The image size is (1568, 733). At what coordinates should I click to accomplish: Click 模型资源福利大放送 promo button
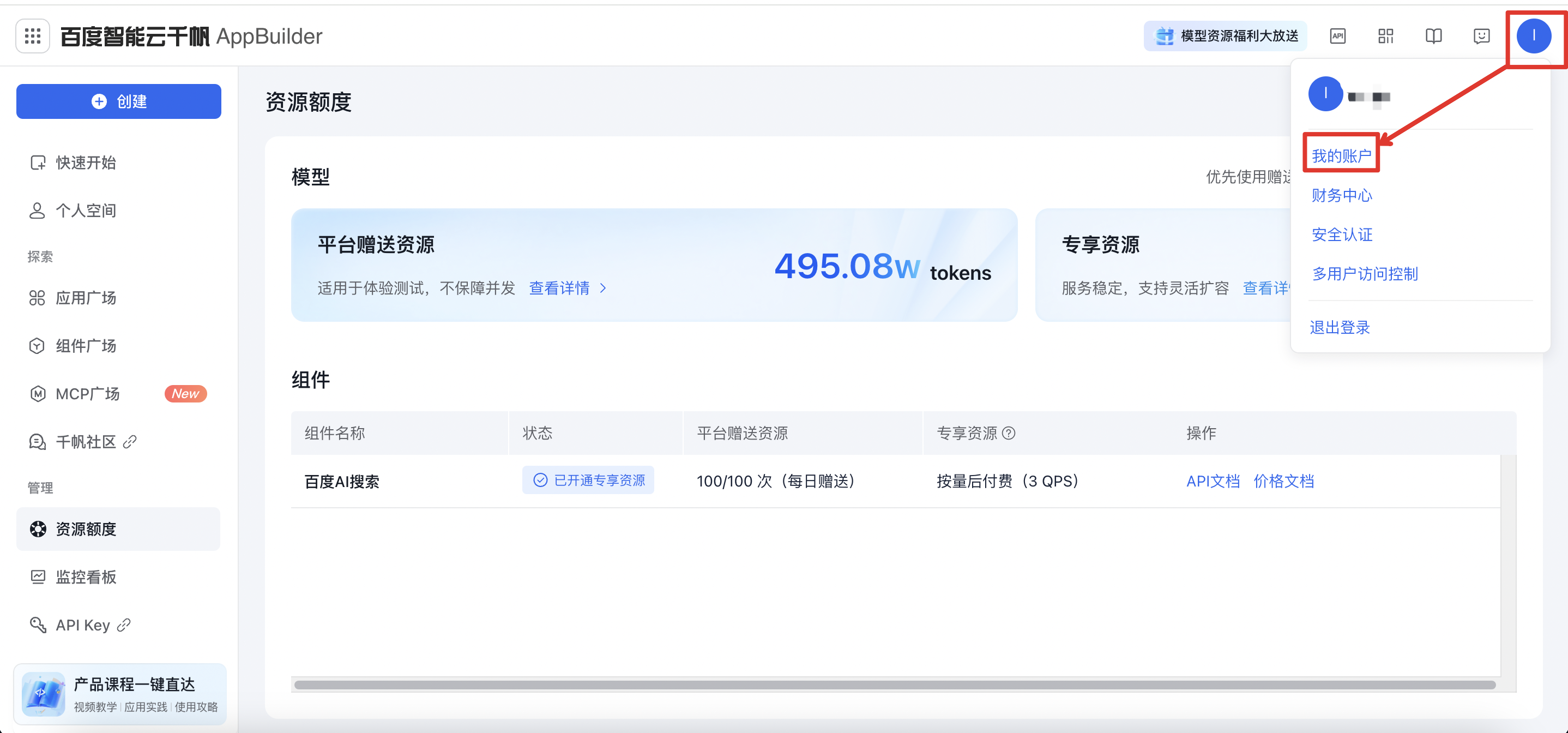(1225, 37)
